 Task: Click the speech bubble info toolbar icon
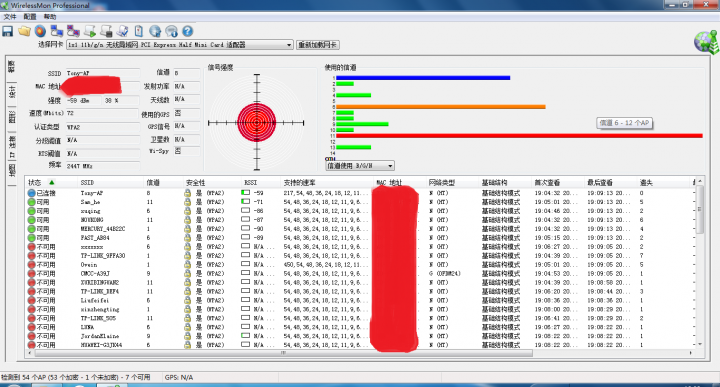coord(171,31)
